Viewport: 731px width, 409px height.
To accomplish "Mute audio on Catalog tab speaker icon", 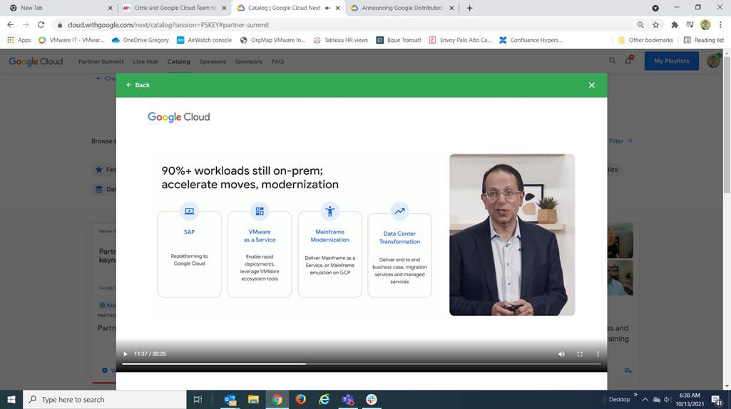I will [x=328, y=8].
